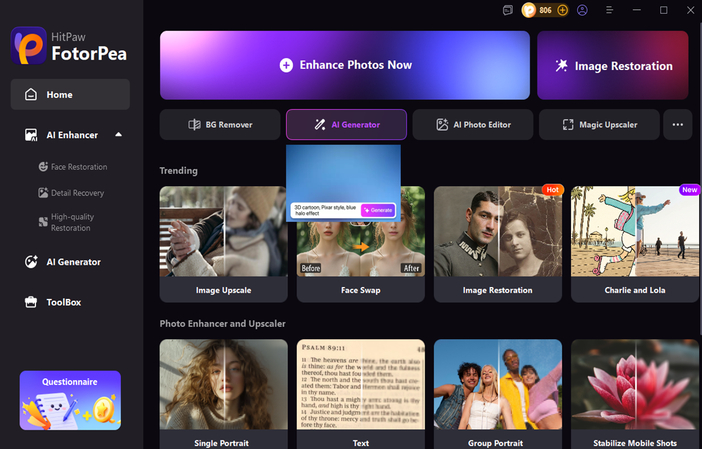Open the Stabilize Mobile Shots card
The width and height of the screenshot is (702, 449).
(x=634, y=394)
